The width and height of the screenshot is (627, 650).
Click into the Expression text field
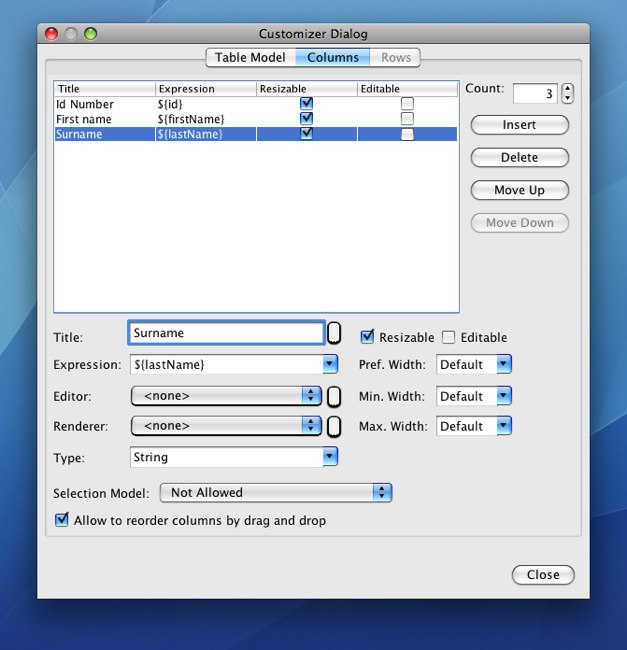click(x=226, y=364)
